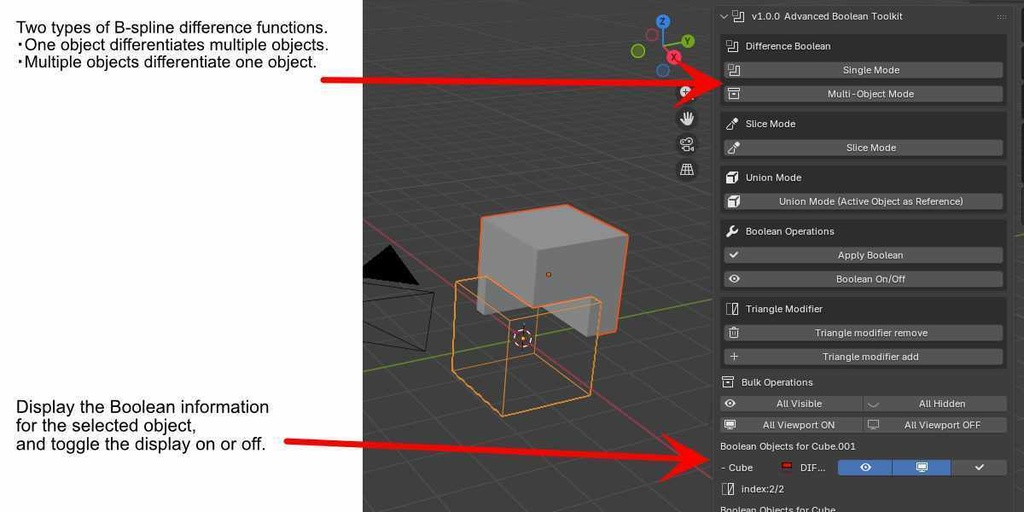Toggle camera view gizmo icon
This screenshot has height=512, width=1024.
coord(686,144)
